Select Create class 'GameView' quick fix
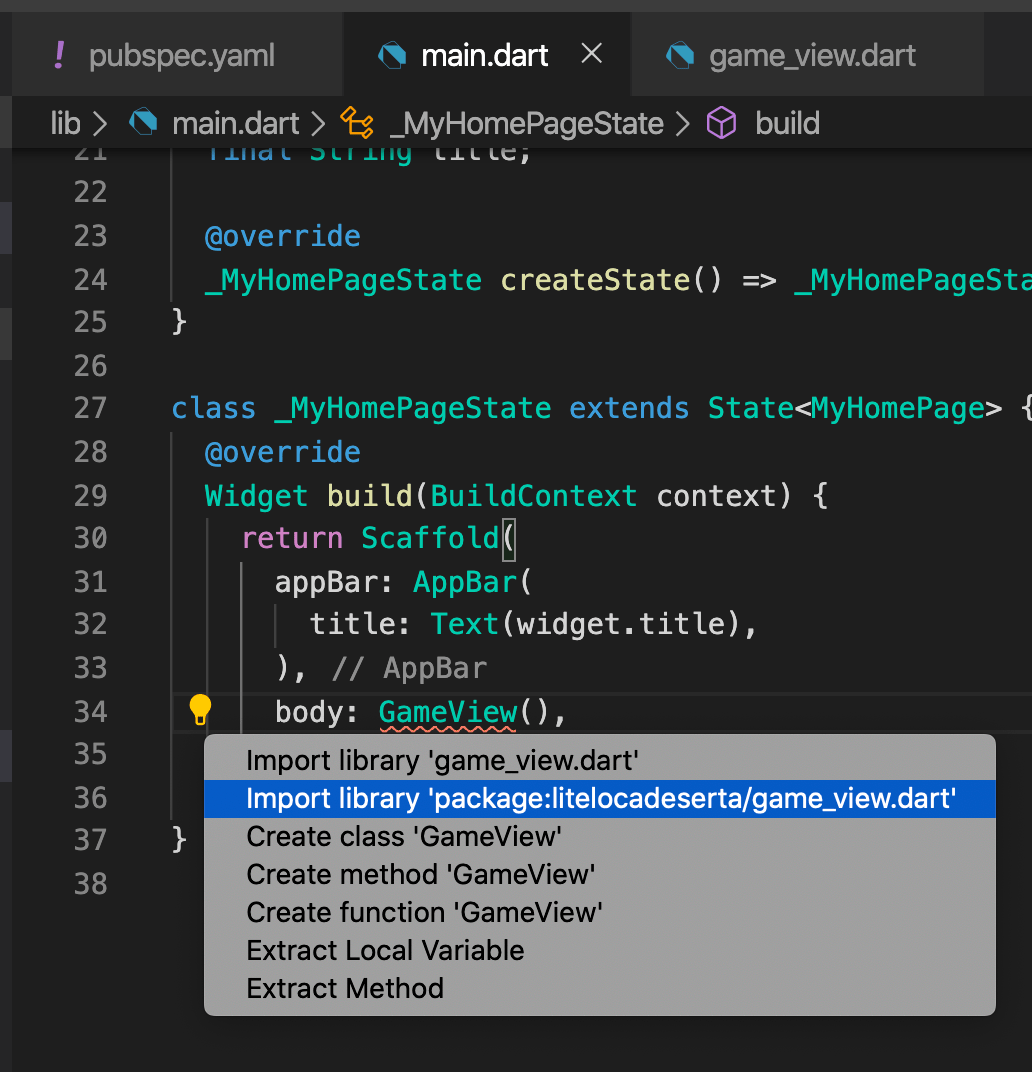 404,837
